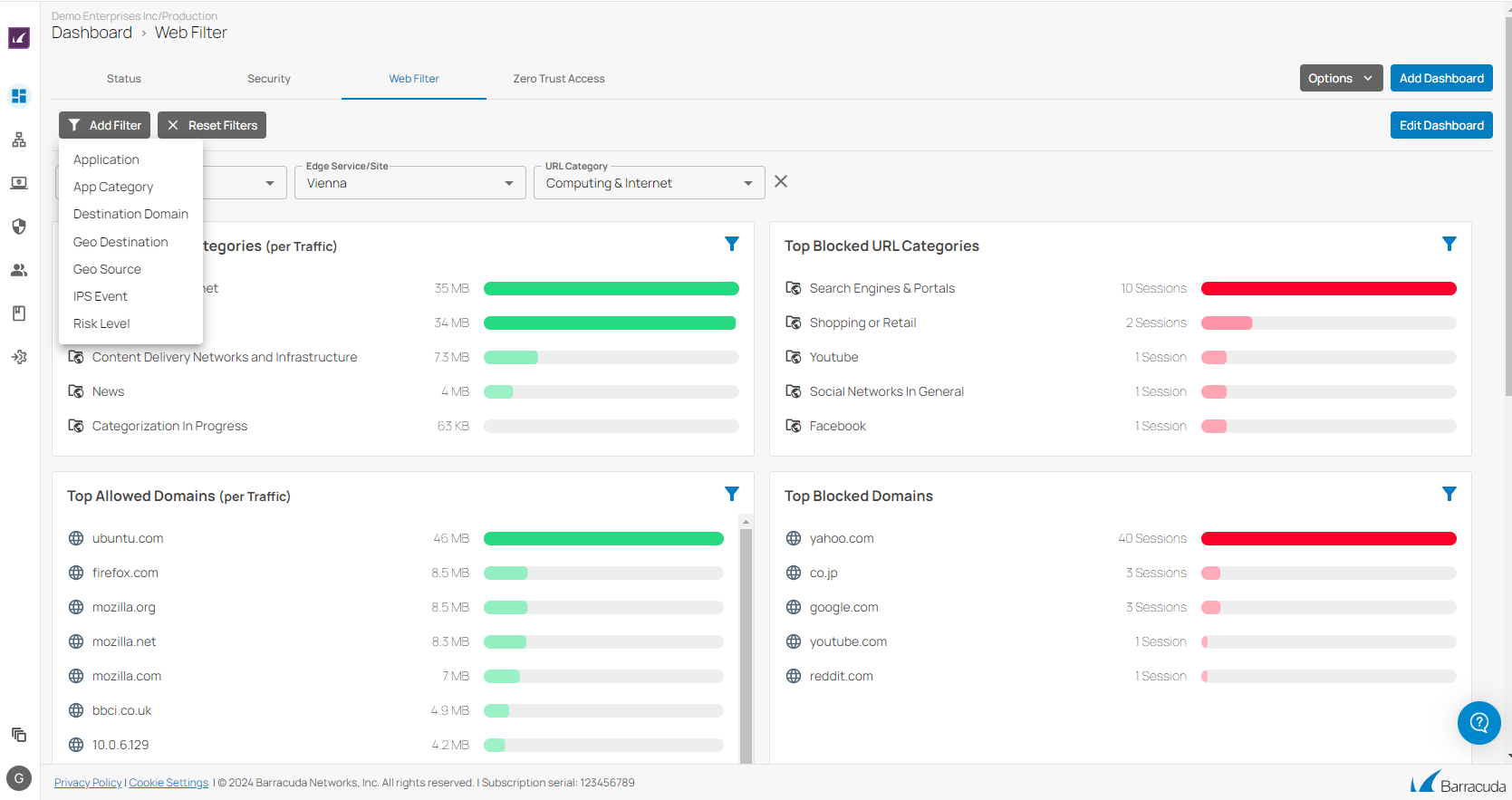Image resolution: width=1512 pixels, height=800 pixels.
Task: Click the Top Allowed Domains scrollbar
Action: [746, 645]
